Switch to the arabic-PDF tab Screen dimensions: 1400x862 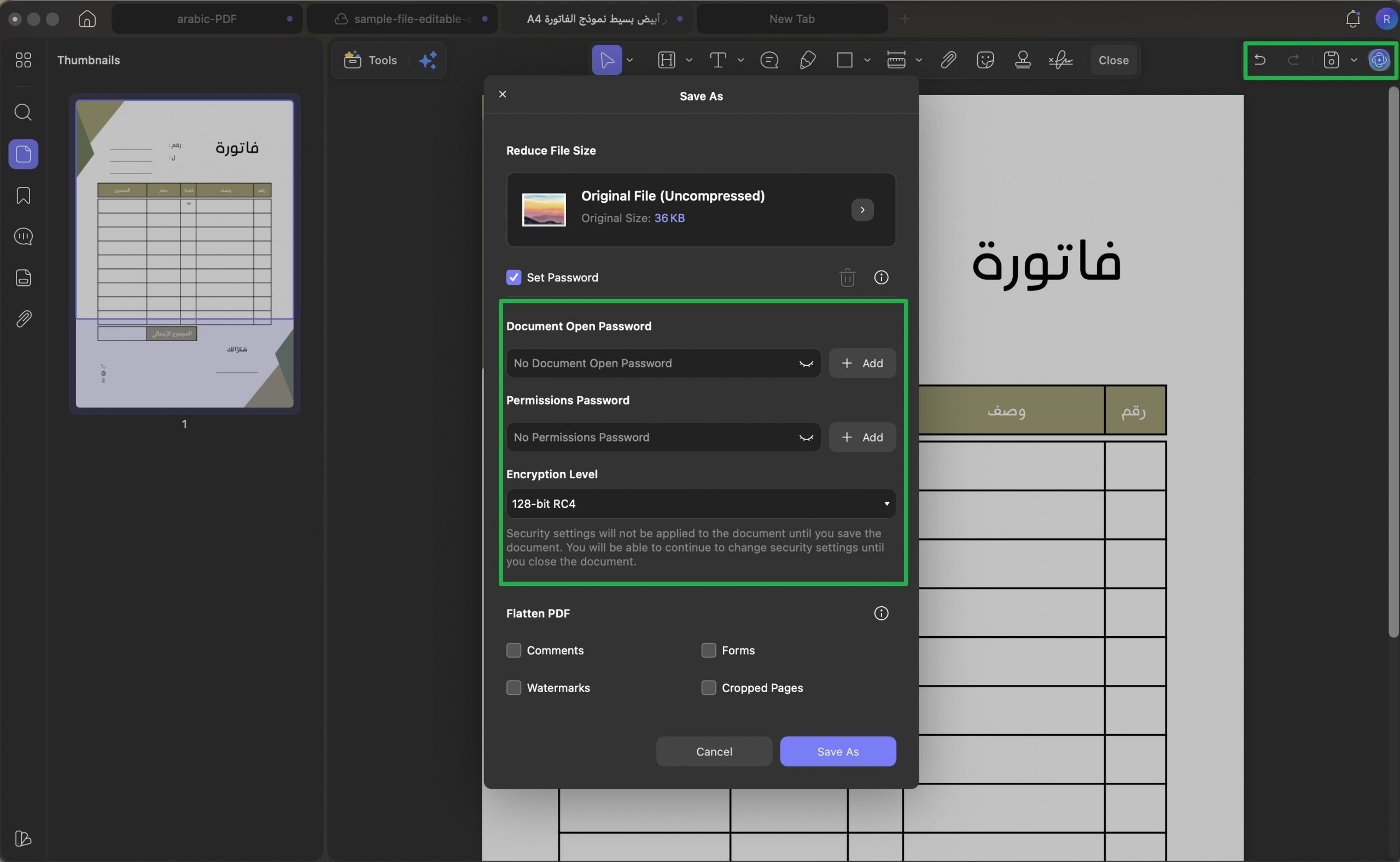pos(206,19)
